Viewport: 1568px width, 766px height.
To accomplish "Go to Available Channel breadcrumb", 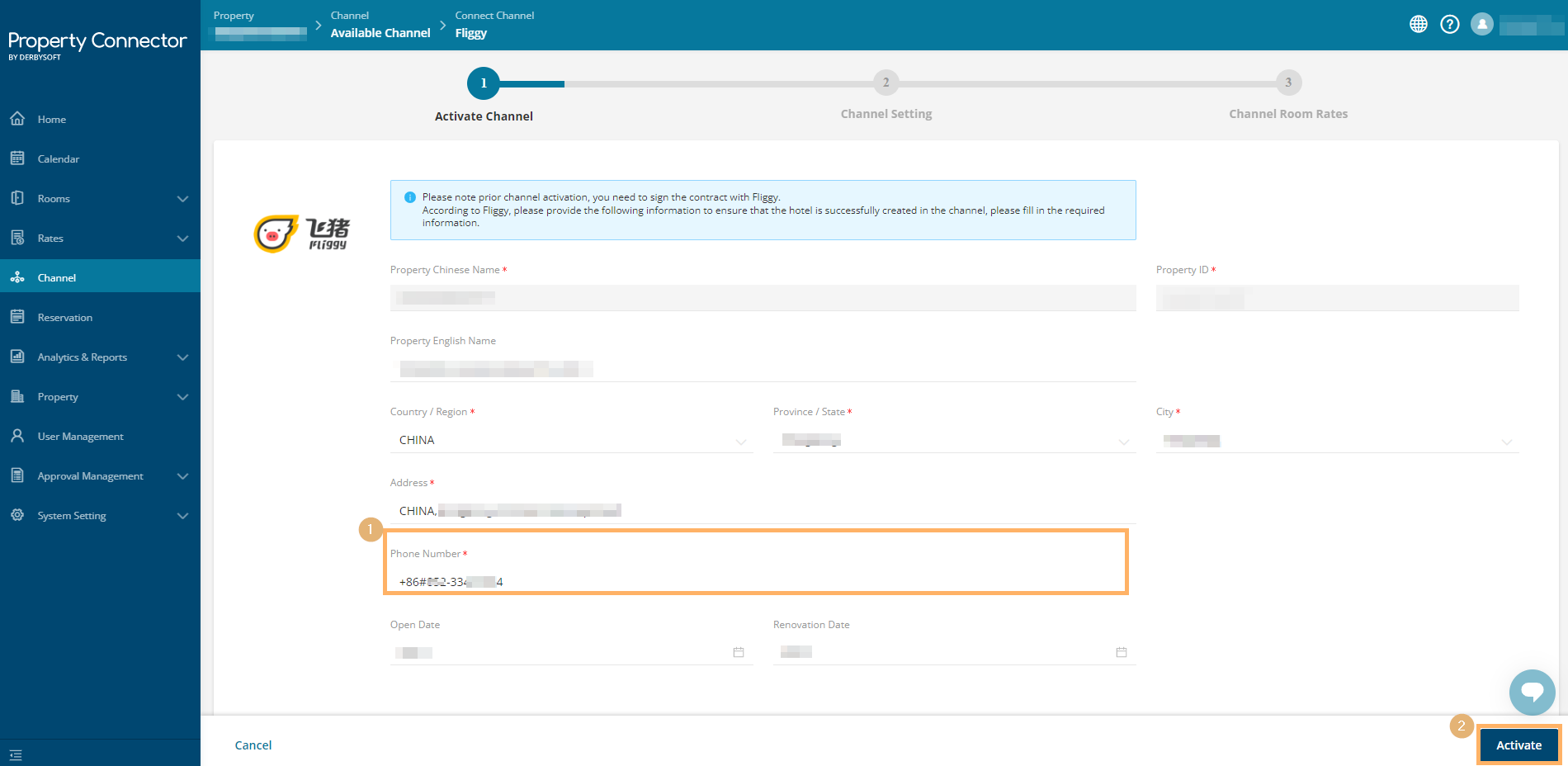I will (380, 33).
